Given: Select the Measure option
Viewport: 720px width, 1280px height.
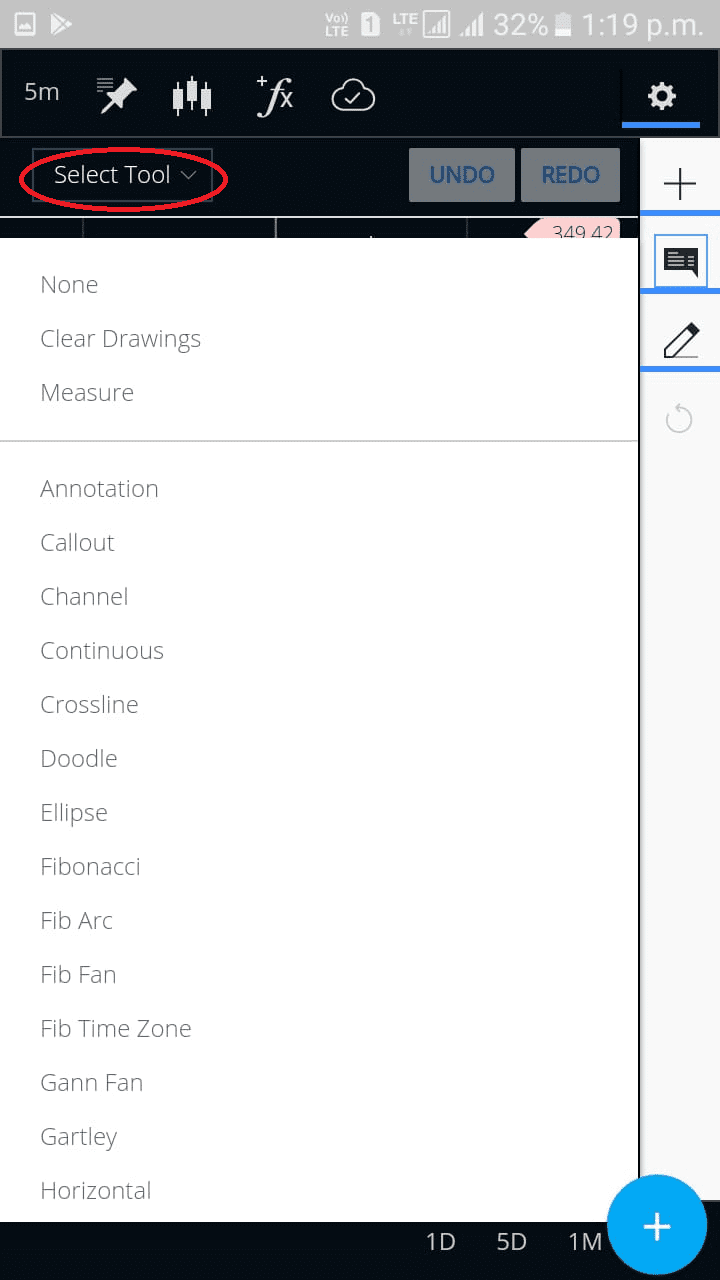Looking at the screenshot, I should pyautogui.click(x=87, y=392).
